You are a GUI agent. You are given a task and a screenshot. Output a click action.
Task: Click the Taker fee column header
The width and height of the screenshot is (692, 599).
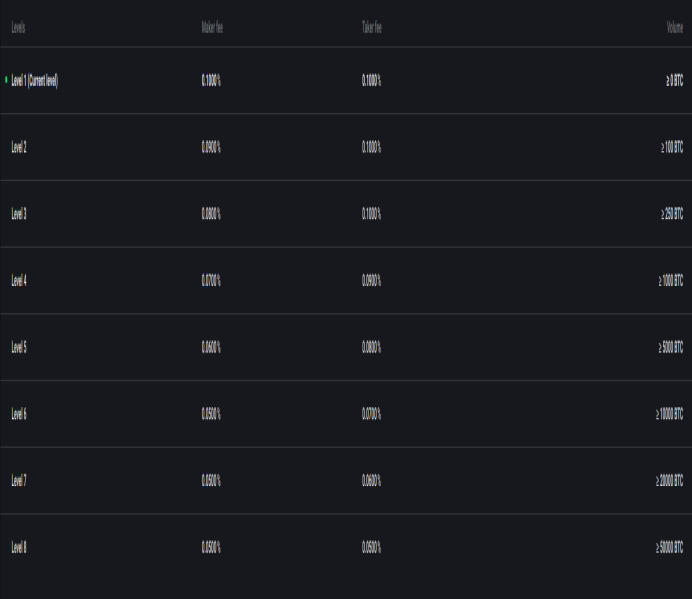pyautogui.click(x=372, y=28)
